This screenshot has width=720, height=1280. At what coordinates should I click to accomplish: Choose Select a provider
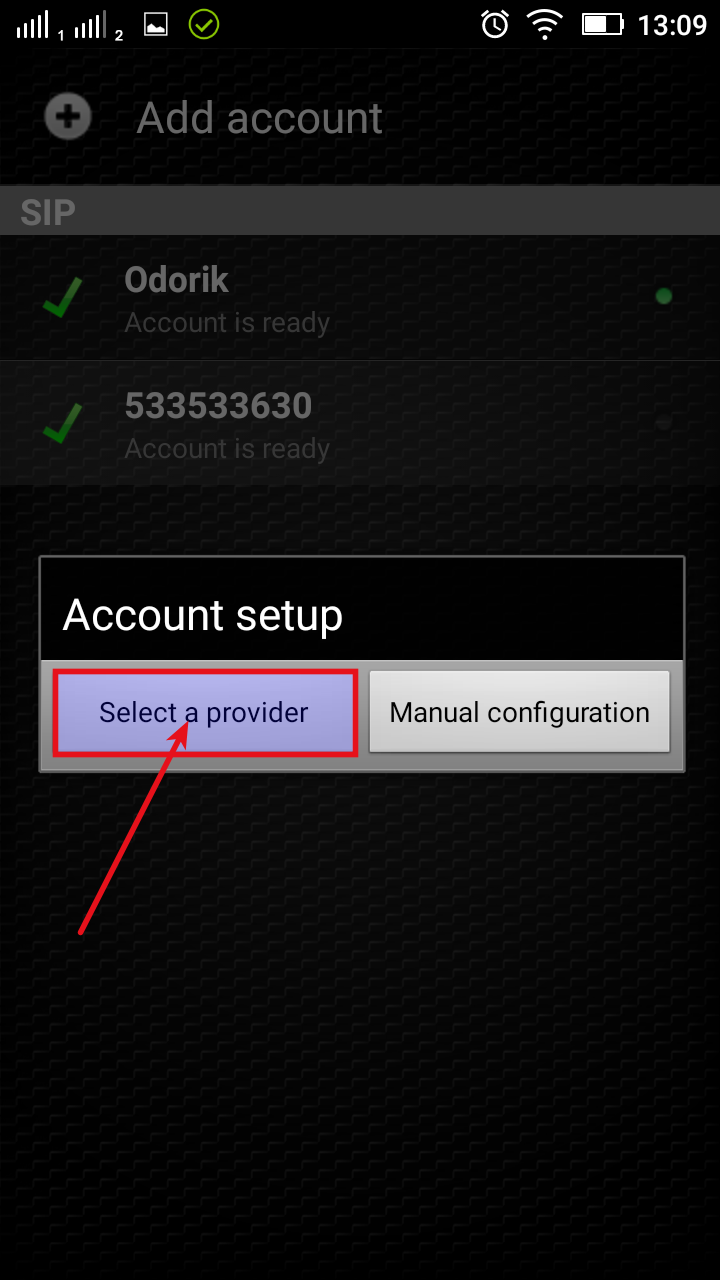click(x=205, y=713)
